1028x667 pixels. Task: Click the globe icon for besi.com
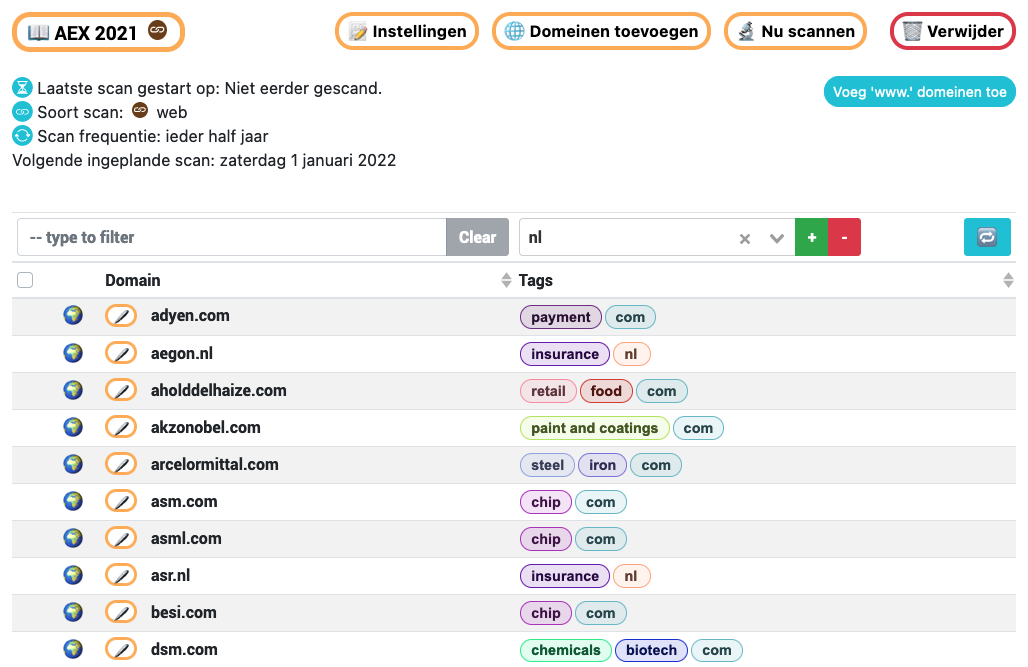73,613
